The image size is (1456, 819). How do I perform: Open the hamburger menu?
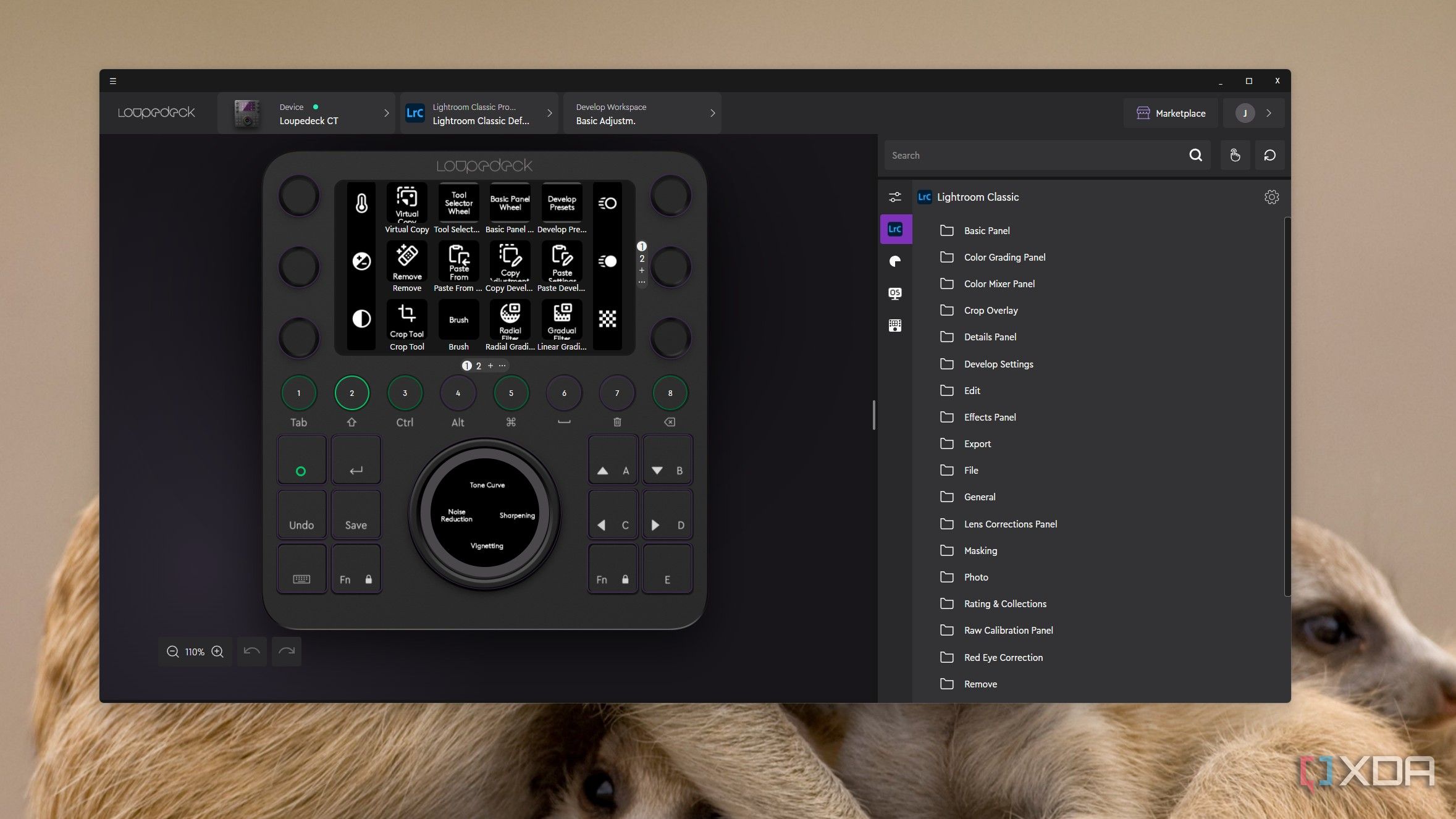(113, 80)
